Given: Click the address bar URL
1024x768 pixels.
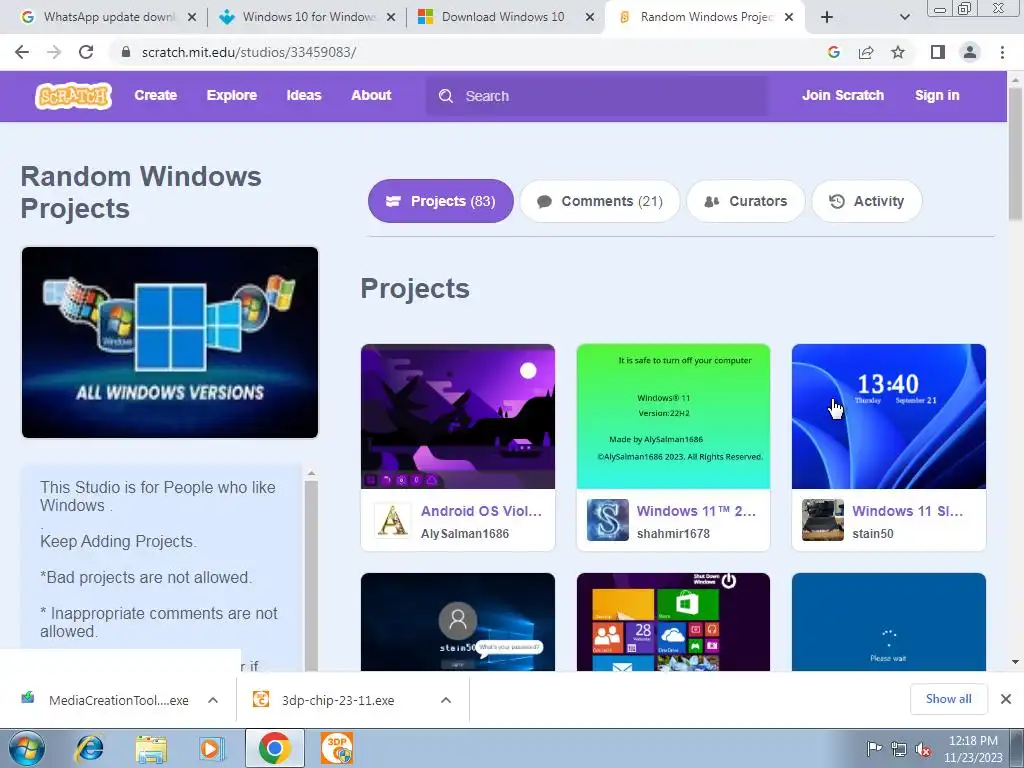Looking at the screenshot, I should click(249, 52).
